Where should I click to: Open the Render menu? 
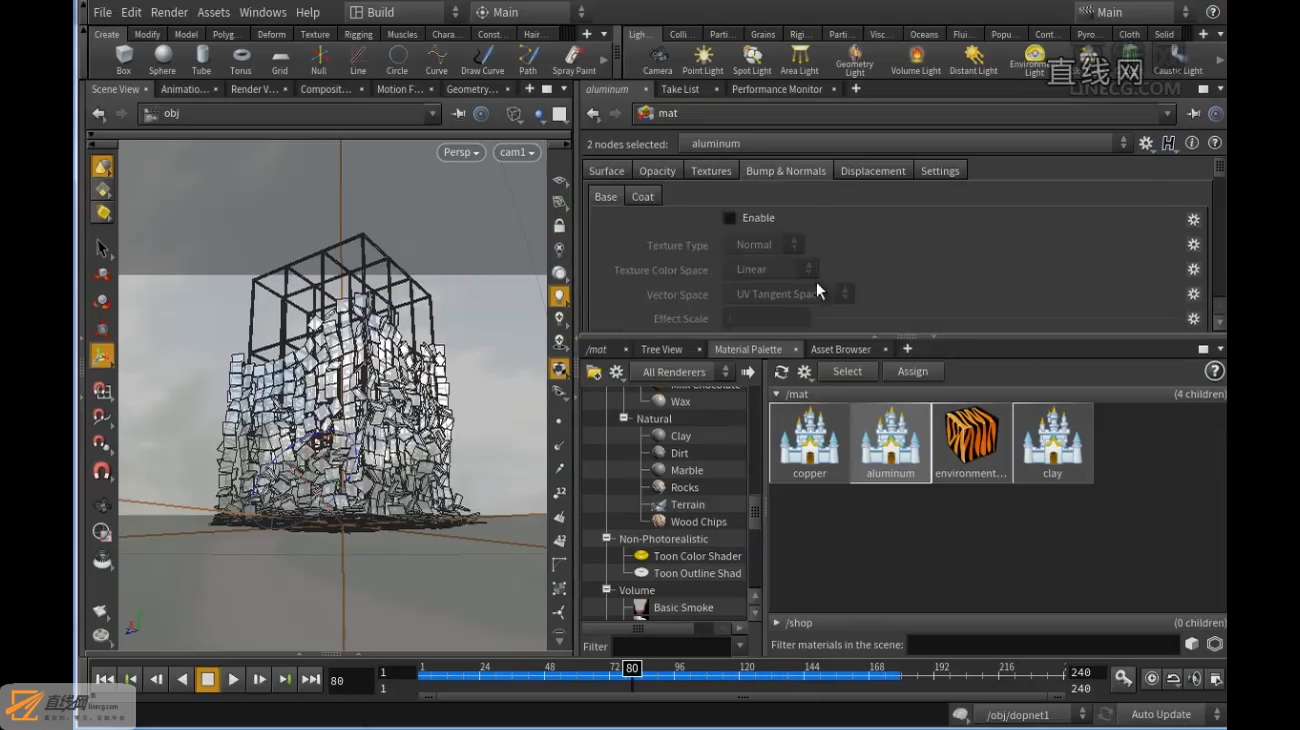(x=169, y=12)
